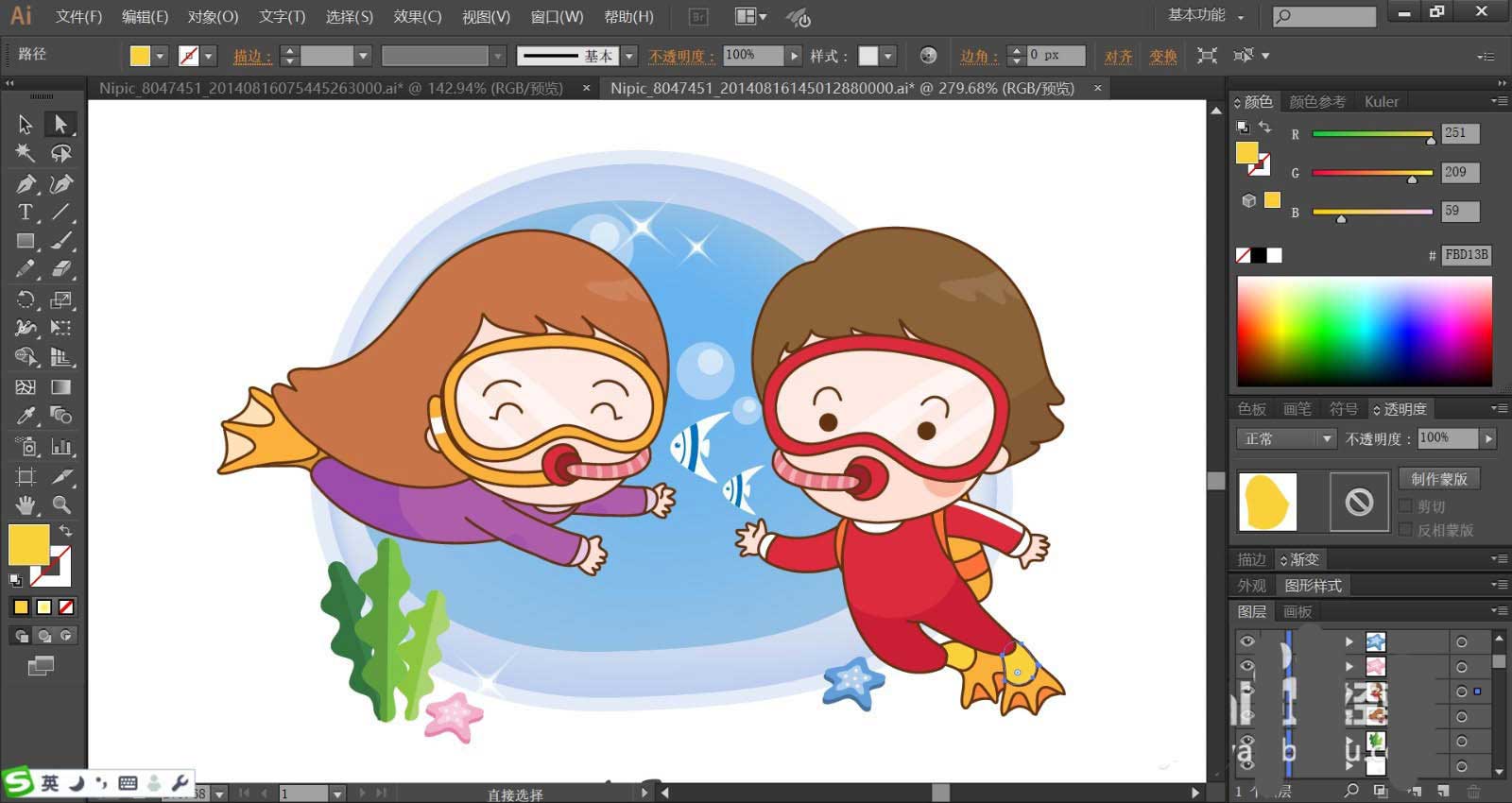The width and height of the screenshot is (1512, 803).
Task: Choose the Rectangle tool
Action: [26, 241]
